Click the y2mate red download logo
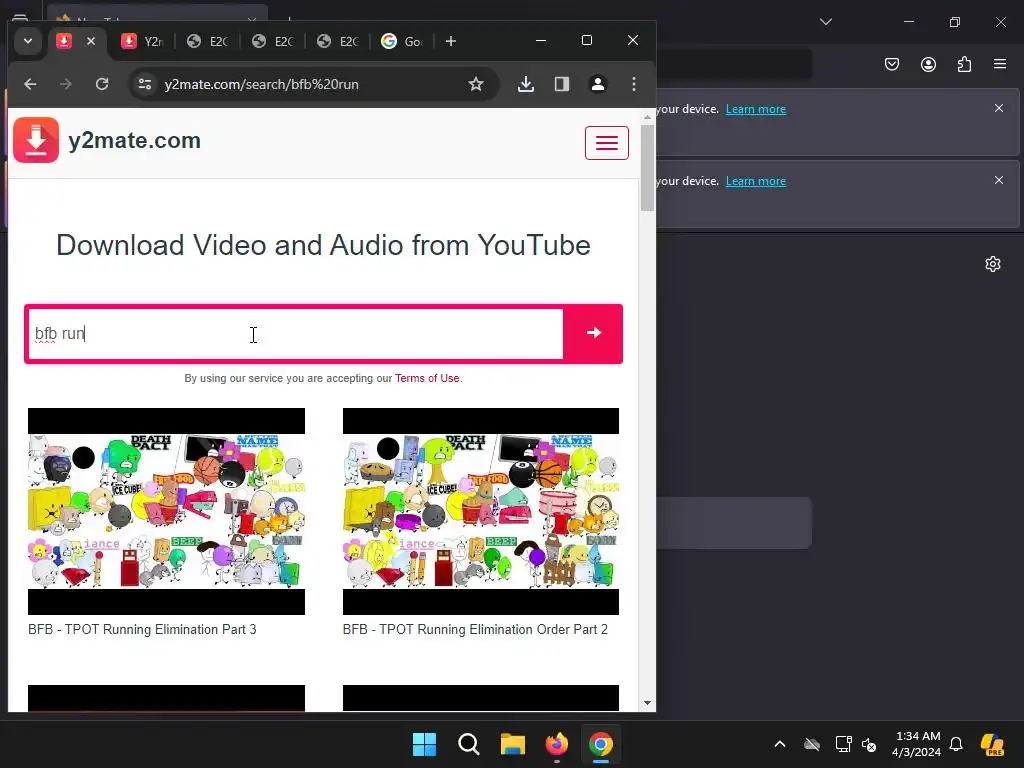The width and height of the screenshot is (1024, 768). pos(36,140)
